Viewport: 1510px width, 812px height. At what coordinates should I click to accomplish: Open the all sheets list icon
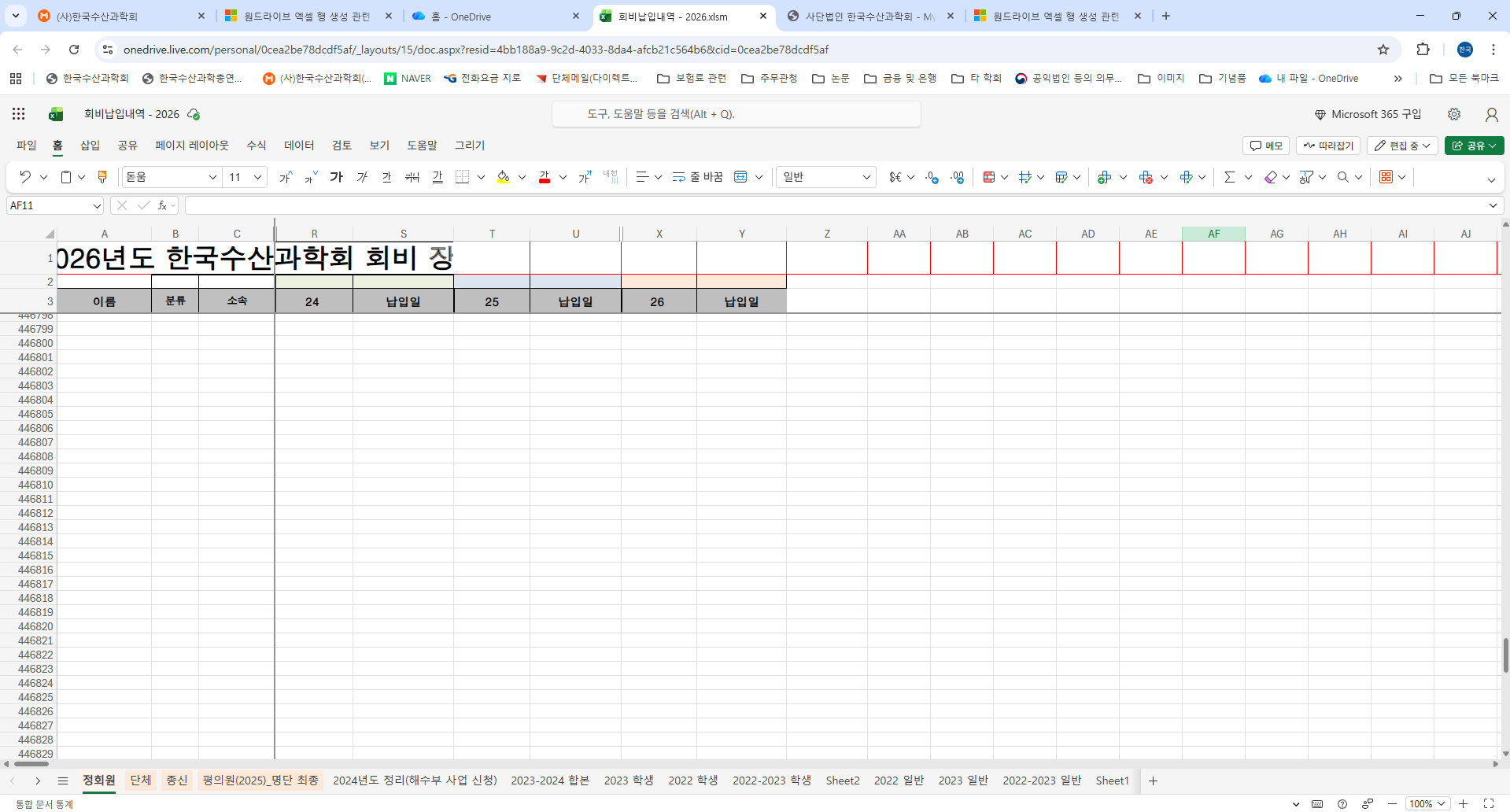point(63,781)
